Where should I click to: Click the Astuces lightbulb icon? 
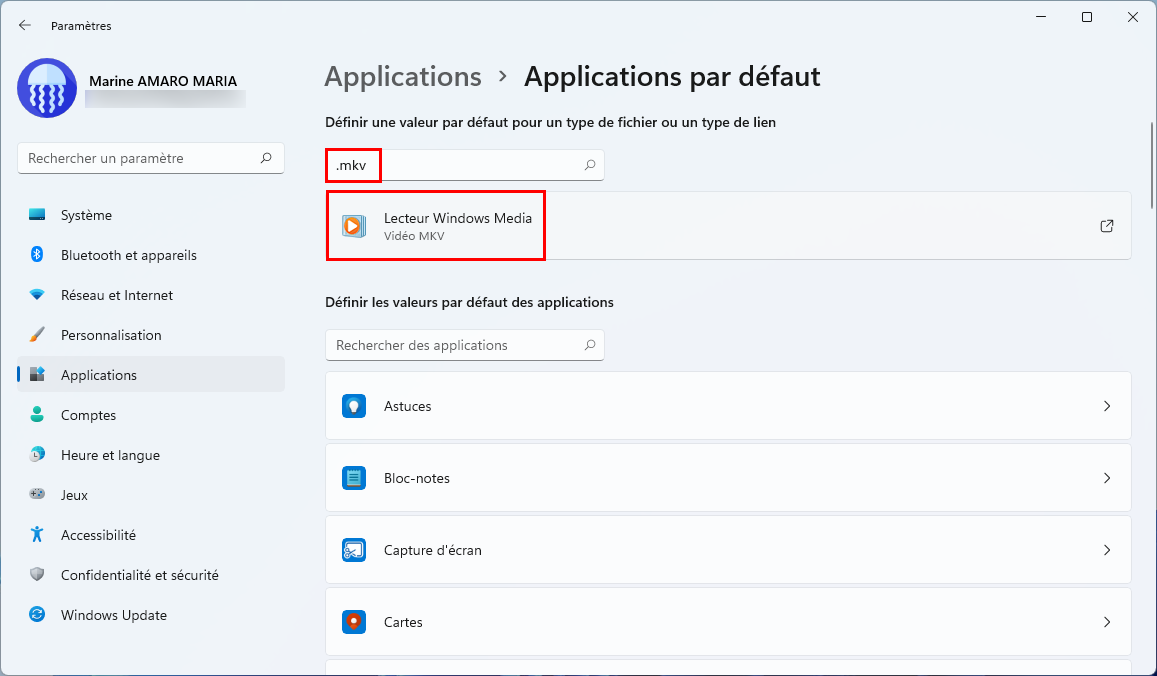[x=353, y=406]
